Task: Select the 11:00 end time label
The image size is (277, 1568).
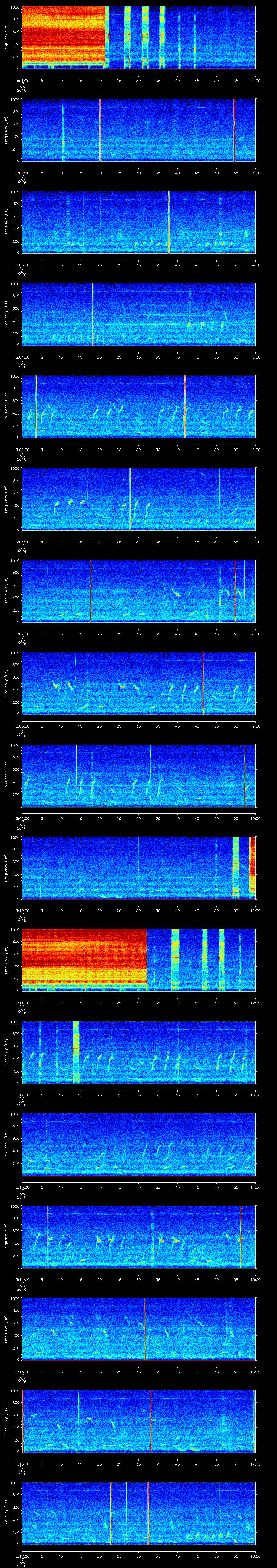Action: [255, 910]
